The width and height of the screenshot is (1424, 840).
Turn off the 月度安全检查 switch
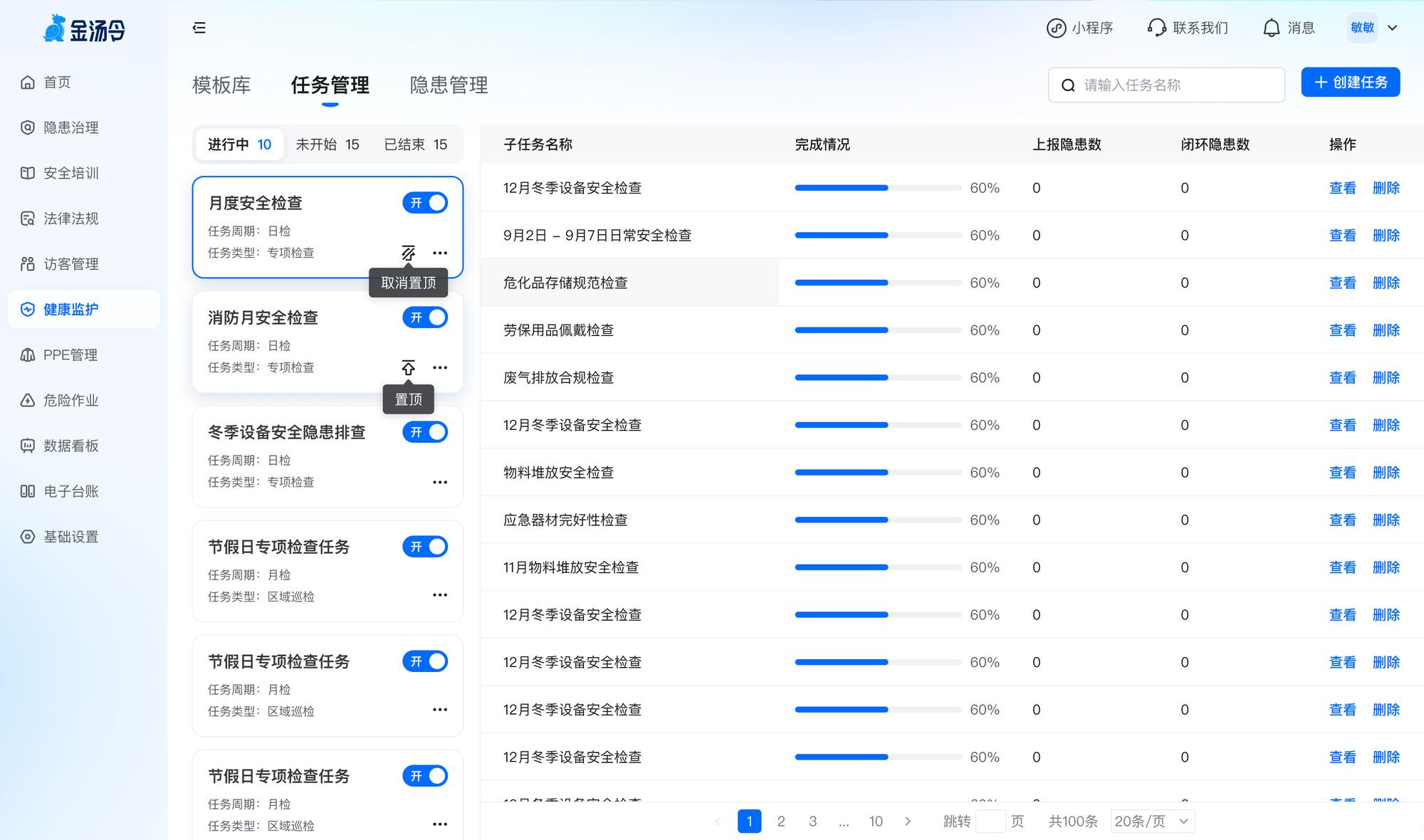coord(425,203)
